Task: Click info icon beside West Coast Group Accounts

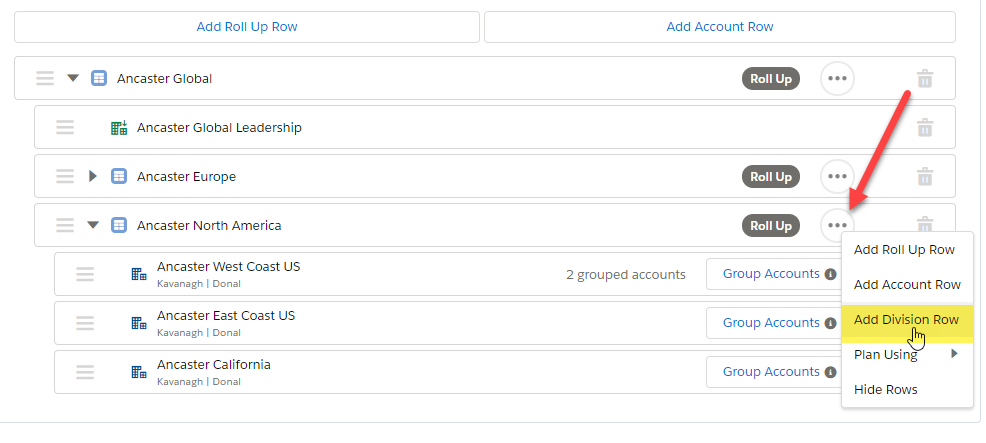Action: [831, 274]
